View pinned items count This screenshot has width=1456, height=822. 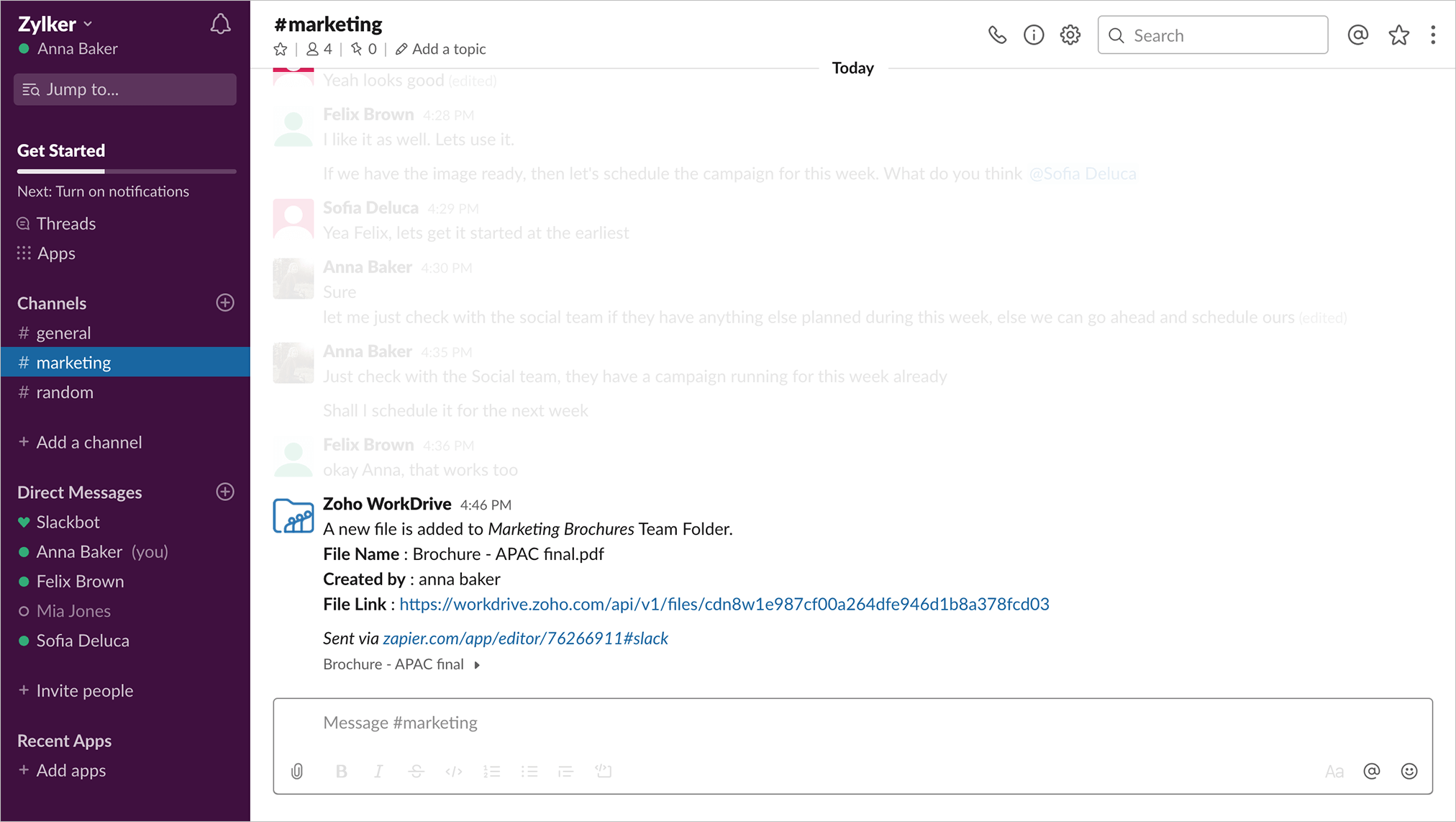coord(364,49)
